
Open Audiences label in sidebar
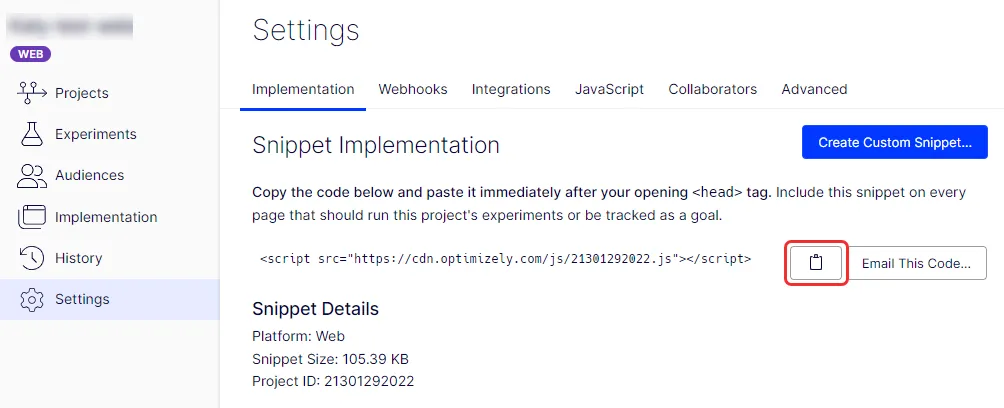coord(90,175)
